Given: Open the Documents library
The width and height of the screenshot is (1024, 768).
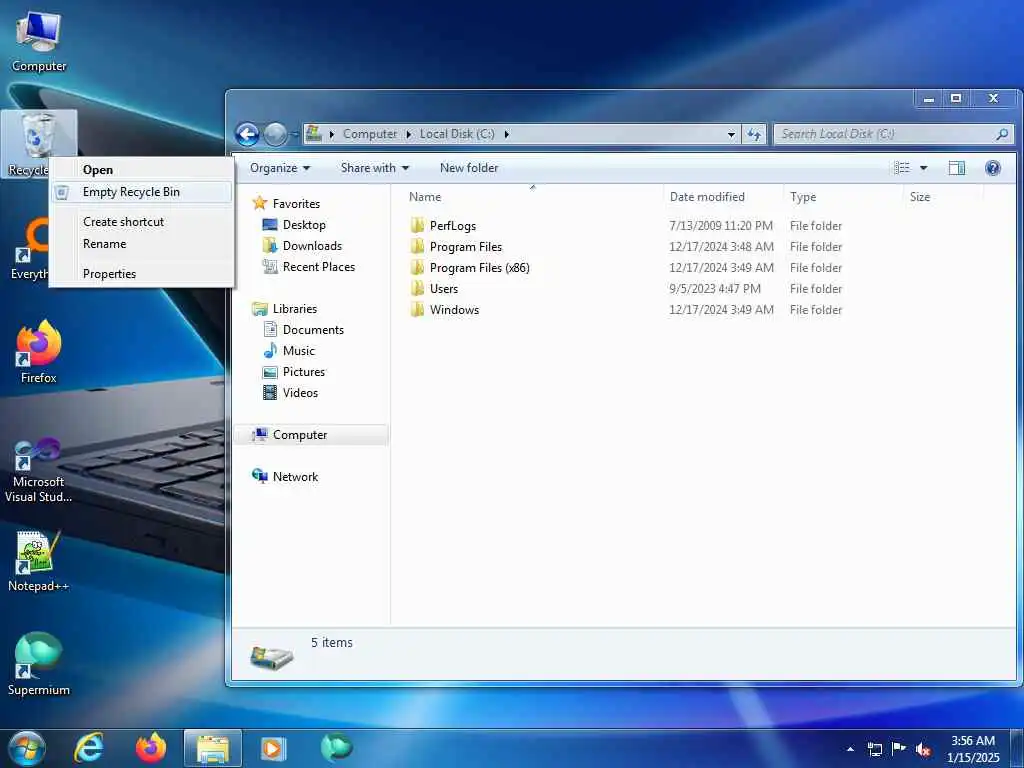Looking at the screenshot, I should (313, 330).
